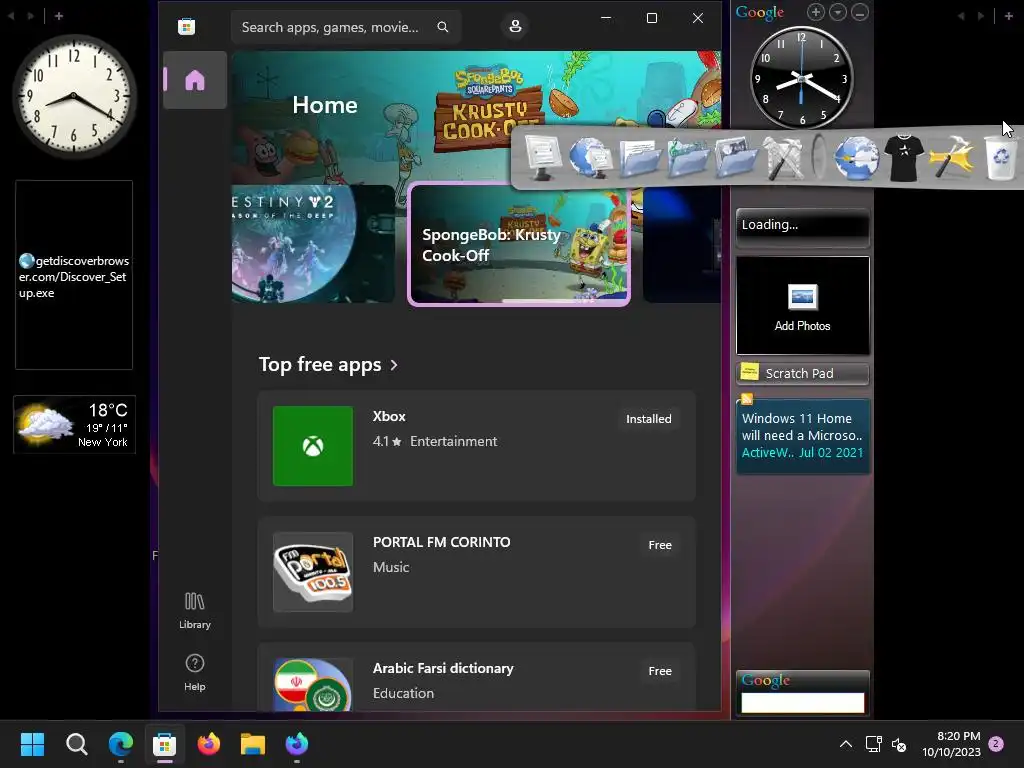The width and height of the screenshot is (1024, 768).
Task: Click the Xbox rating 4.1 Entertainment text
Action: coord(435,441)
